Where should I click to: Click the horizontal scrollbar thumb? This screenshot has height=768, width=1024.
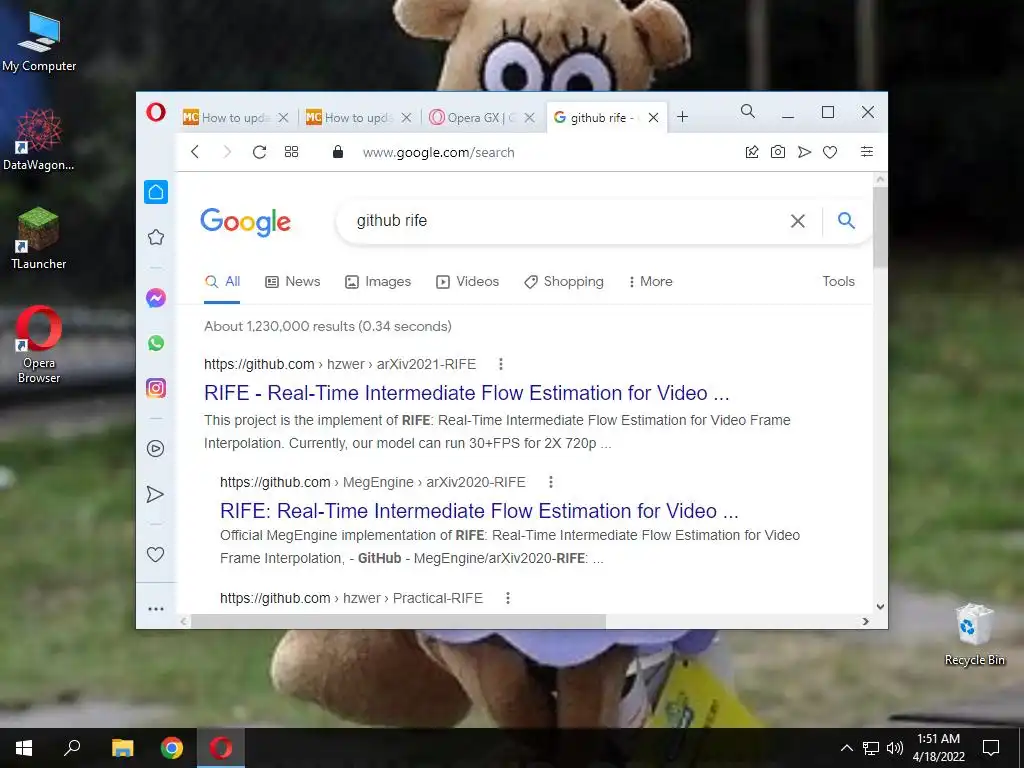pyautogui.click(x=398, y=621)
